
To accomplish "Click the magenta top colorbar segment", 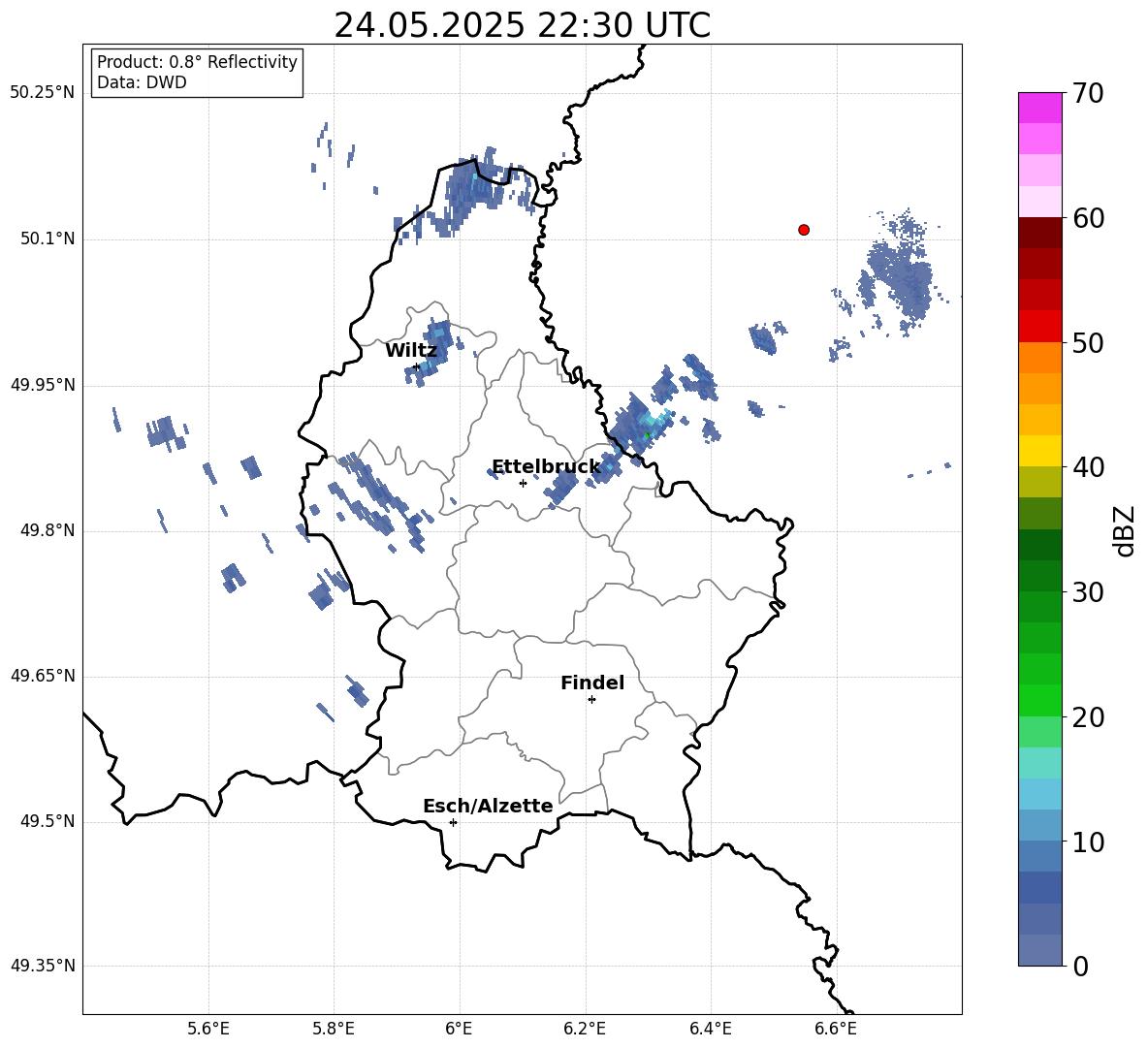I will pyautogui.click(x=1040, y=108).
